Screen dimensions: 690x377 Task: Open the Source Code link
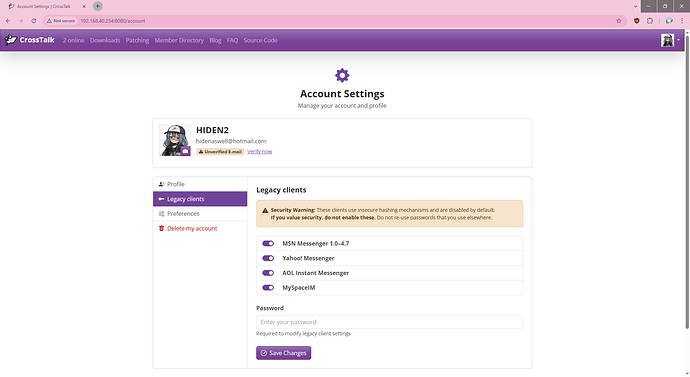pos(261,40)
